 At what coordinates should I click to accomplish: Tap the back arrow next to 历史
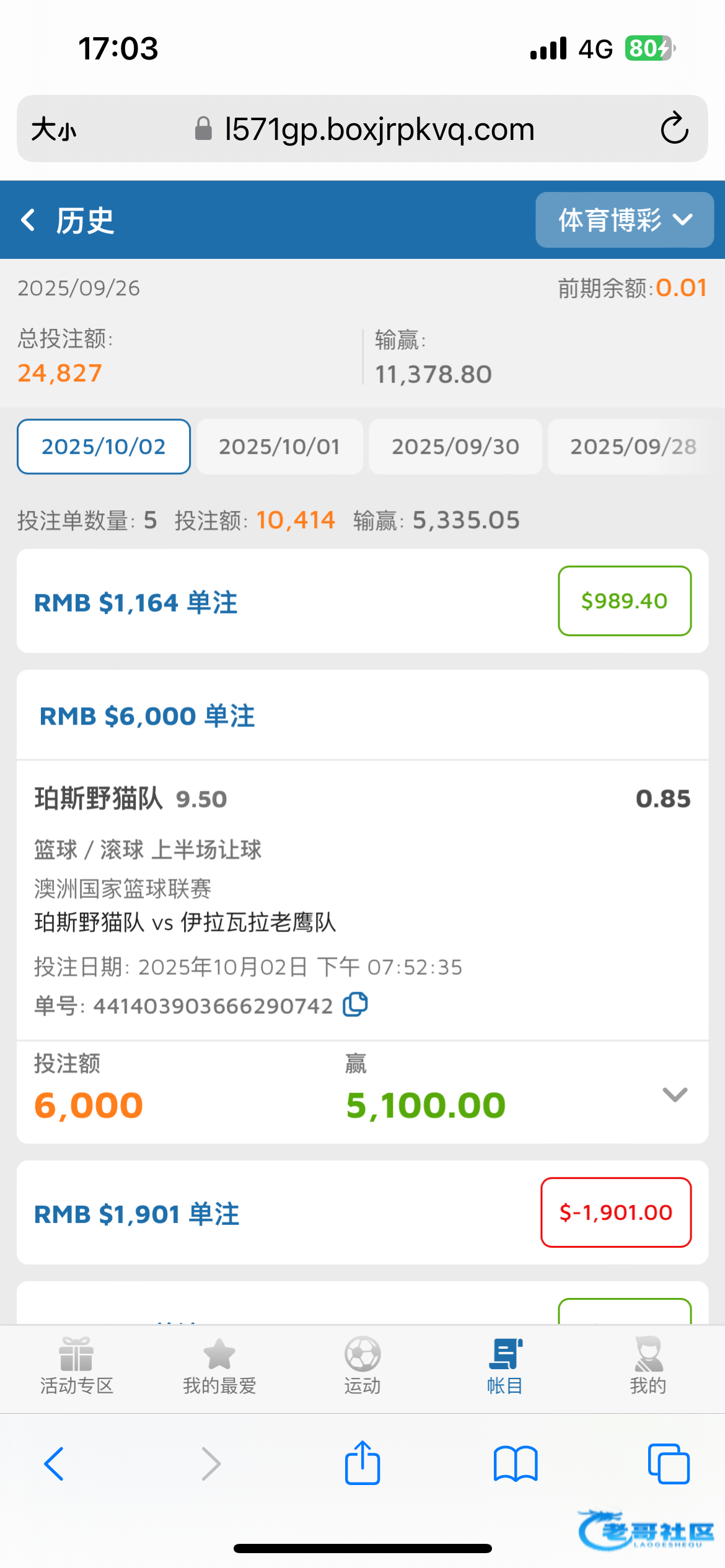(x=29, y=220)
